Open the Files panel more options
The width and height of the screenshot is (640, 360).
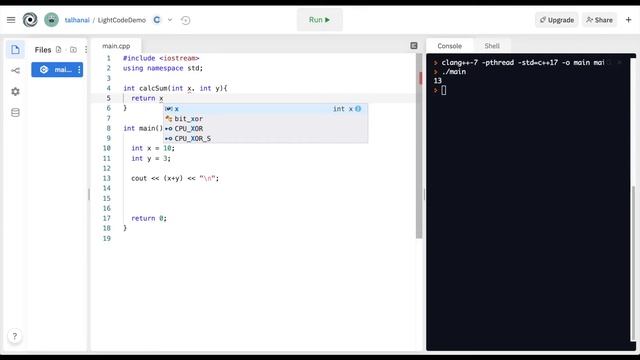[x=86, y=50]
